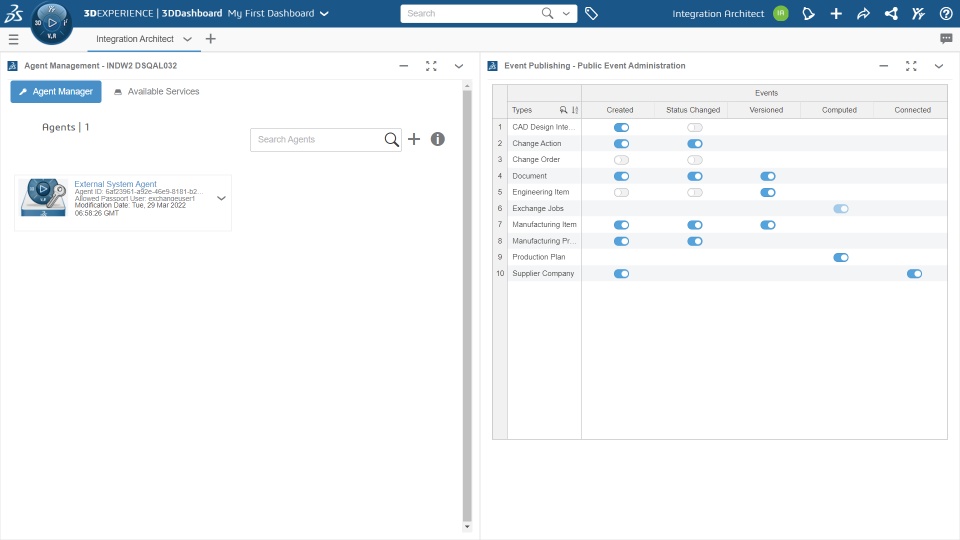This screenshot has width=960, height=540.
Task: Switch to Available Services tab
Action: click(157, 91)
